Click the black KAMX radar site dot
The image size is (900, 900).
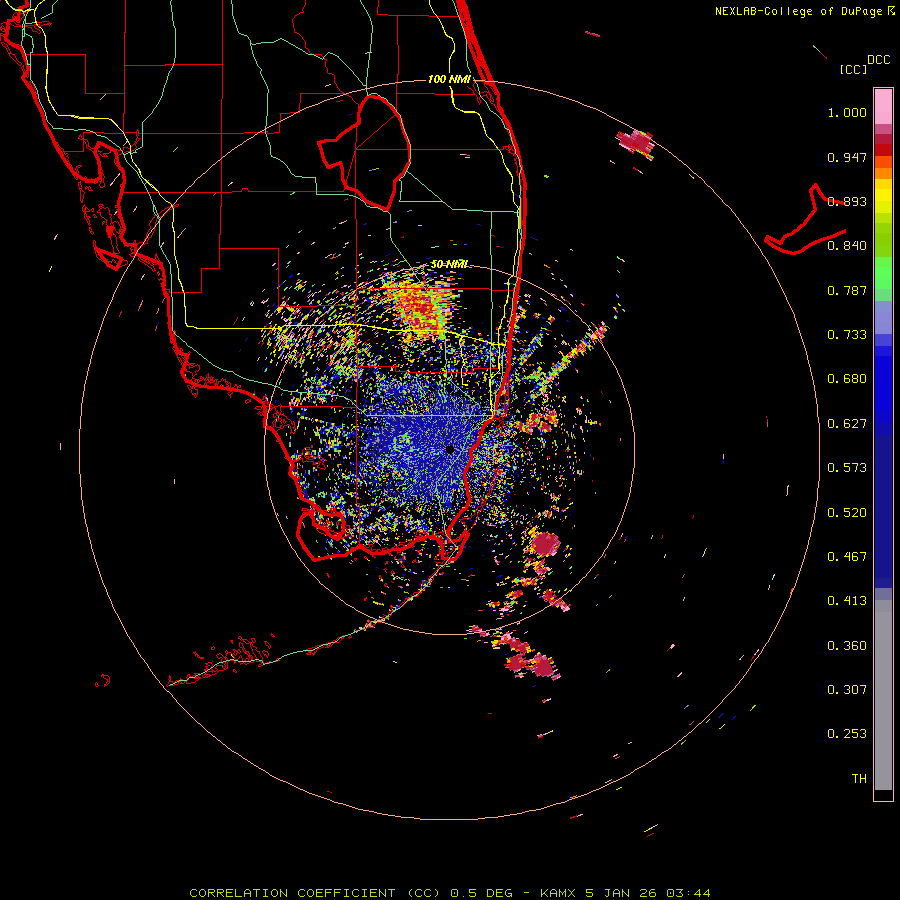pyautogui.click(x=450, y=449)
